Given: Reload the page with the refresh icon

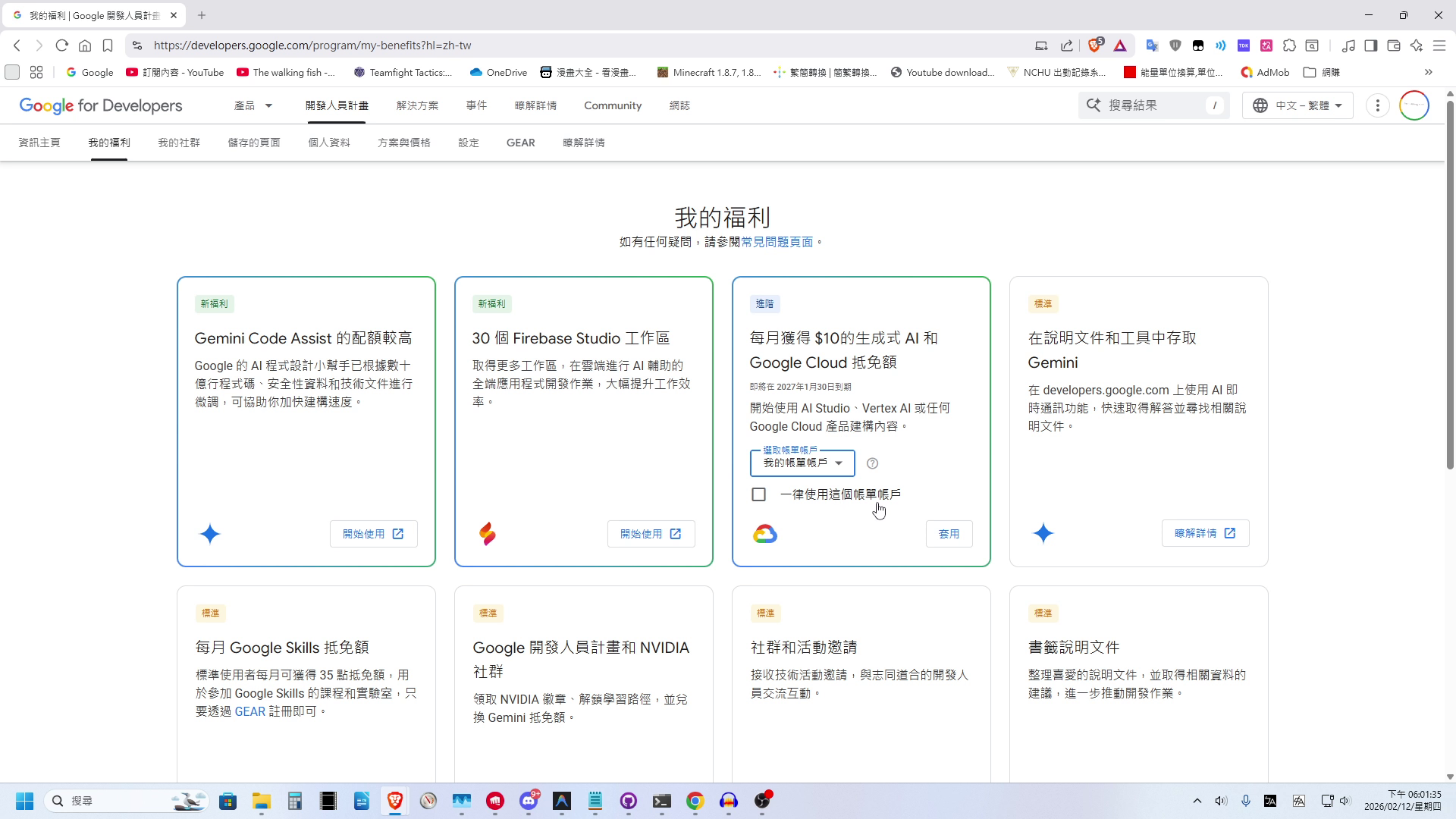Looking at the screenshot, I should (x=62, y=45).
